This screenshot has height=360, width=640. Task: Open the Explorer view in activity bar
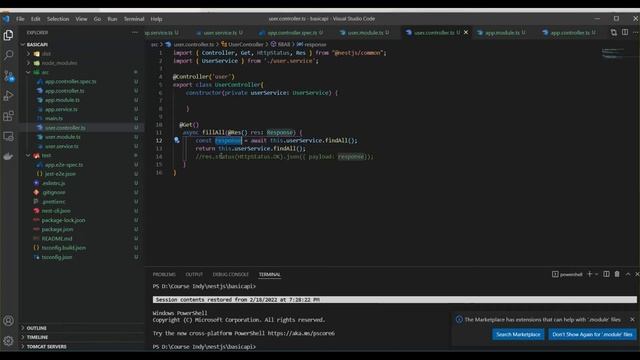tap(8, 35)
